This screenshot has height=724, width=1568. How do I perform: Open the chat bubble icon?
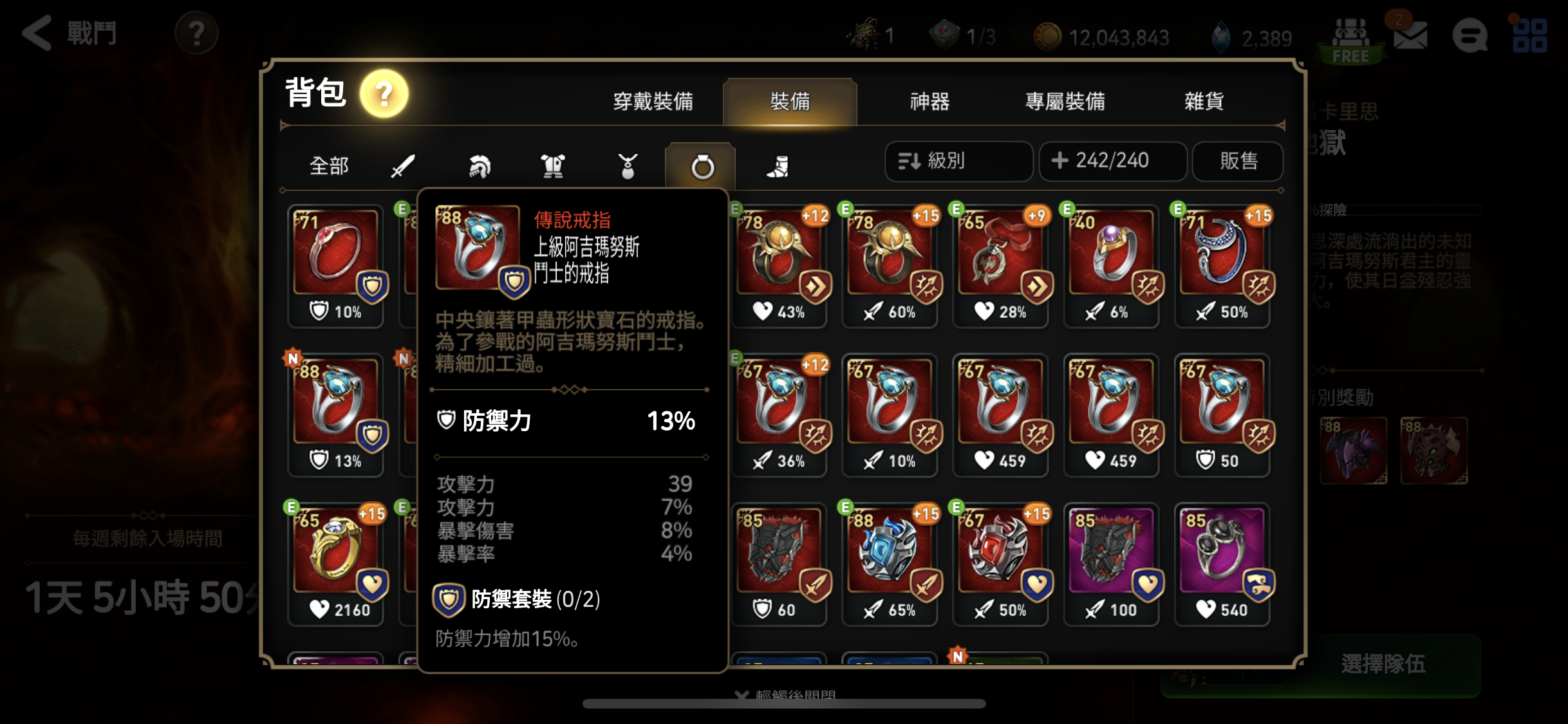click(1470, 35)
